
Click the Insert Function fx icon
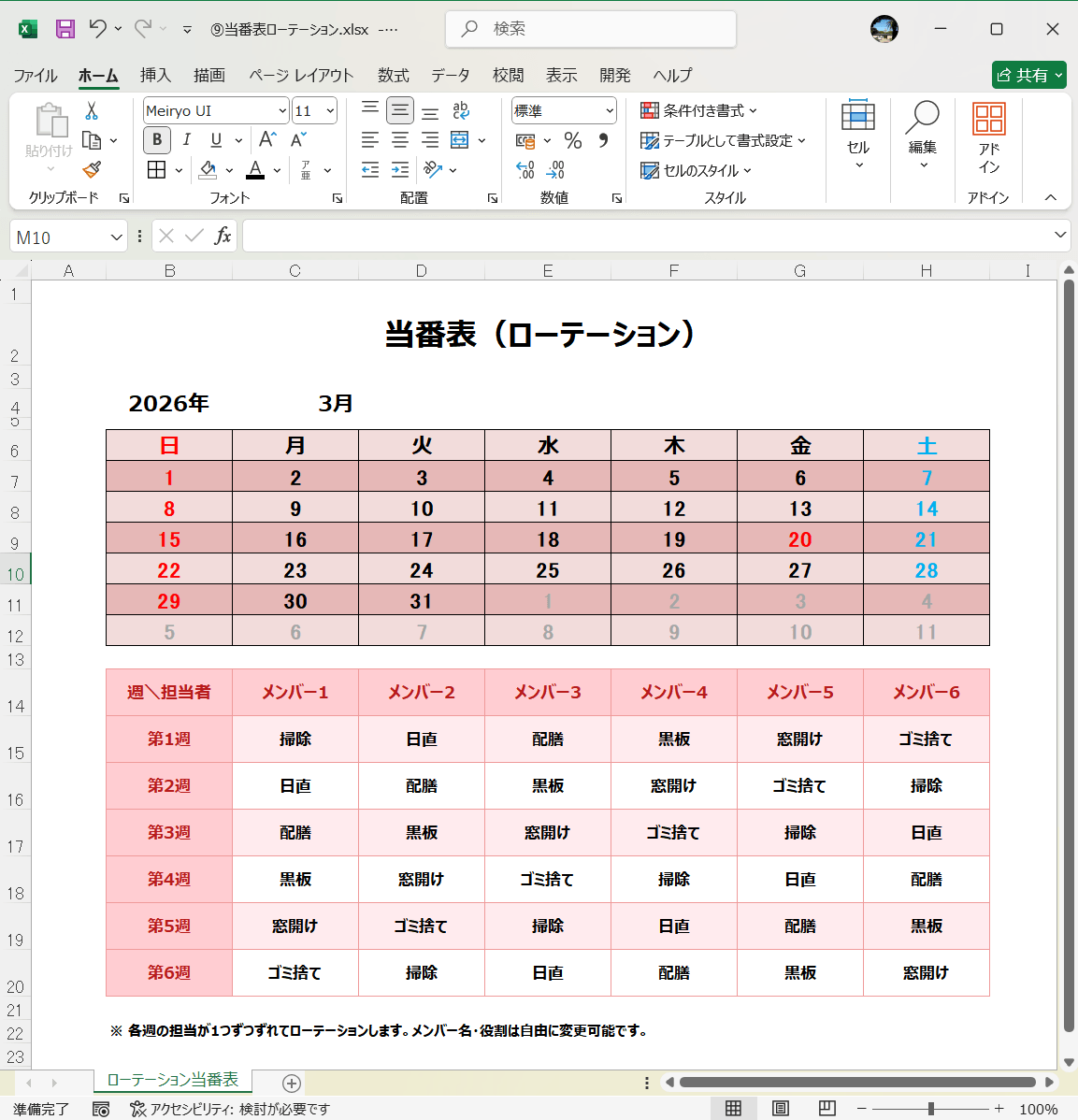point(223,236)
